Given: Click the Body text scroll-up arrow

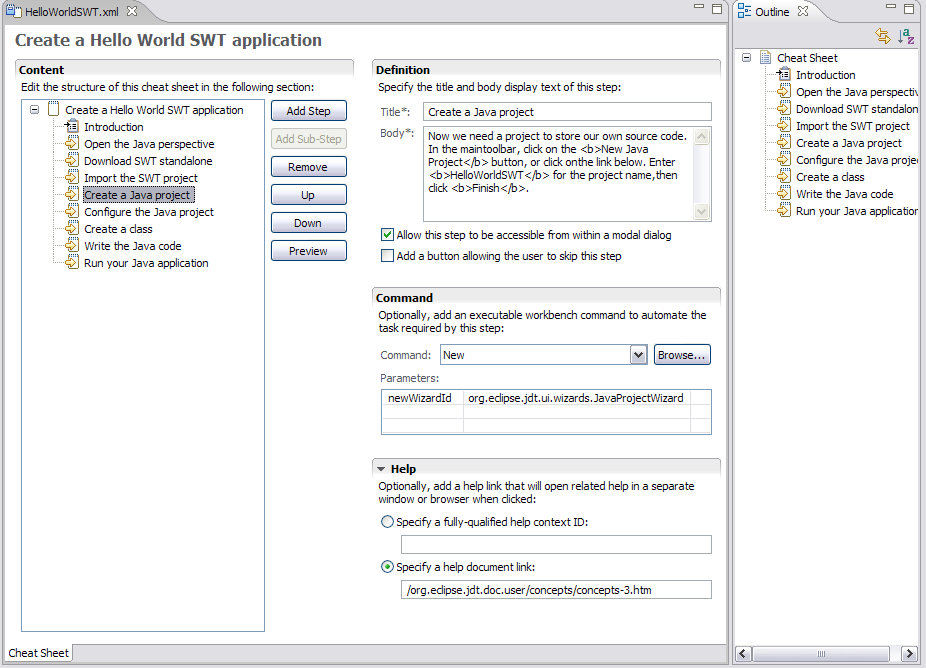Looking at the screenshot, I should tap(702, 137).
